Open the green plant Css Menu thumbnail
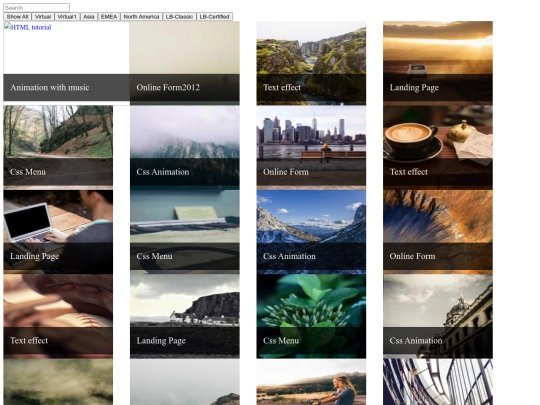Screen dimensions: 540x405 pos(311,316)
